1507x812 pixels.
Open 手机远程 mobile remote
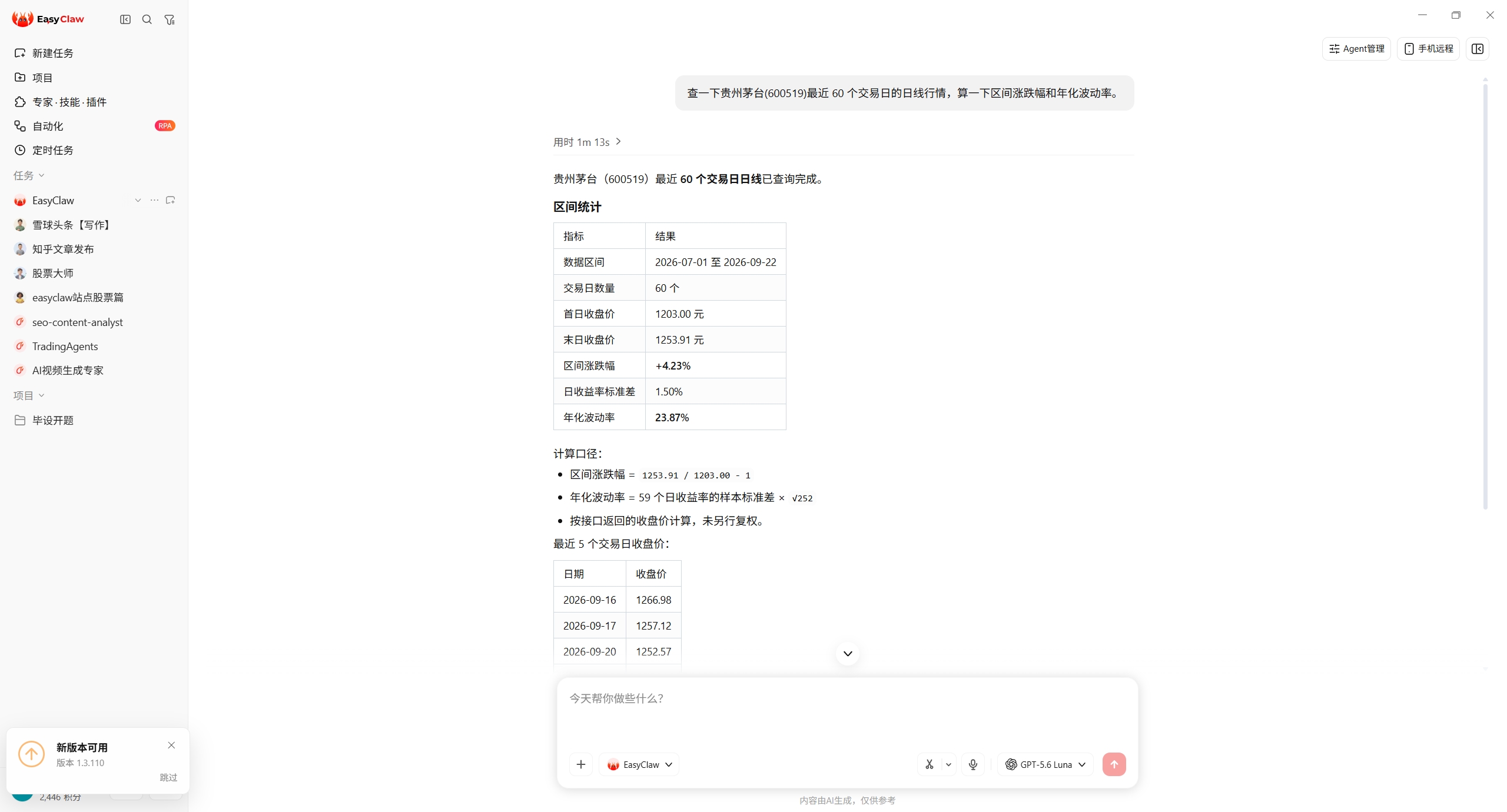point(1428,49)
